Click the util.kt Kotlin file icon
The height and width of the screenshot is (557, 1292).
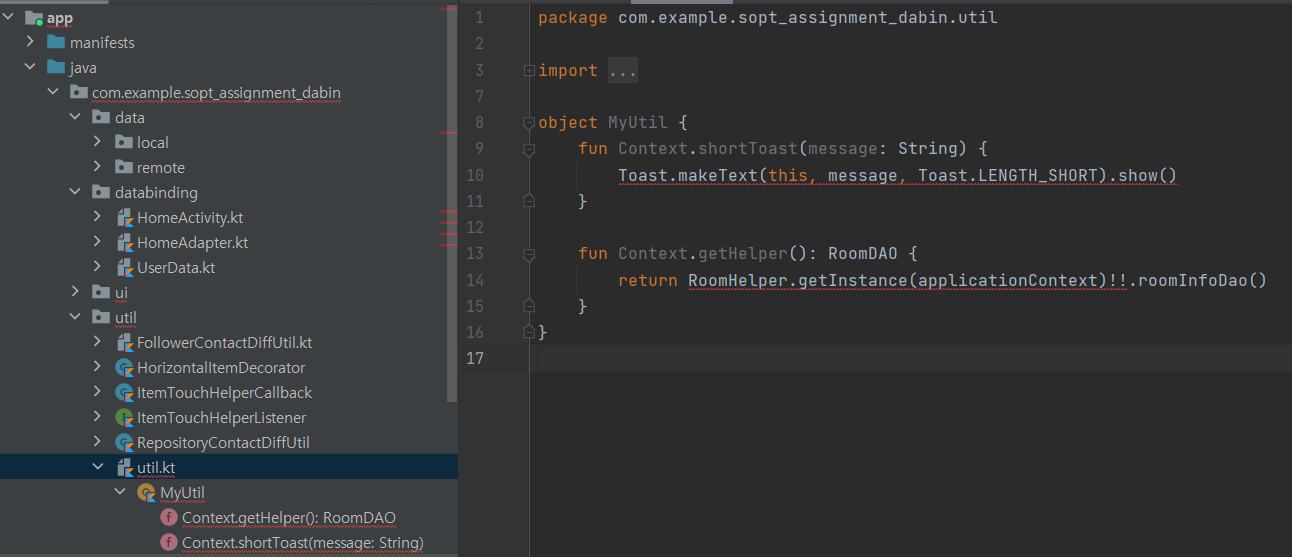point(124,467)
